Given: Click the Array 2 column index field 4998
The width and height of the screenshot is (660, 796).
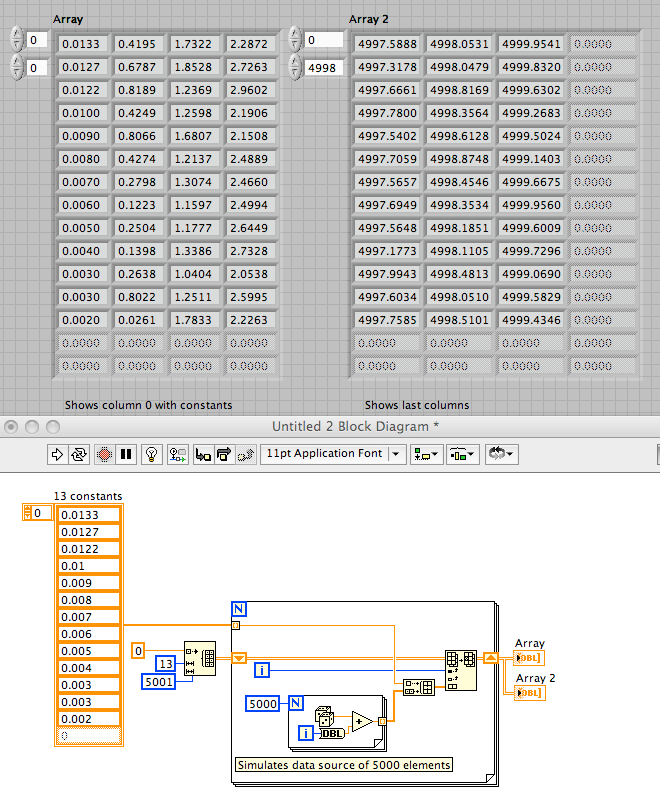Looking at the screenshot, I should [x=323, y=68].
